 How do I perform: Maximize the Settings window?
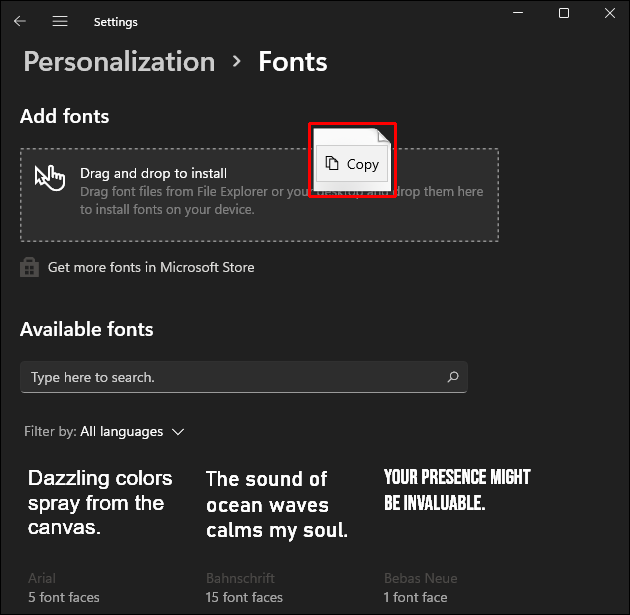[x=564, y=14]
